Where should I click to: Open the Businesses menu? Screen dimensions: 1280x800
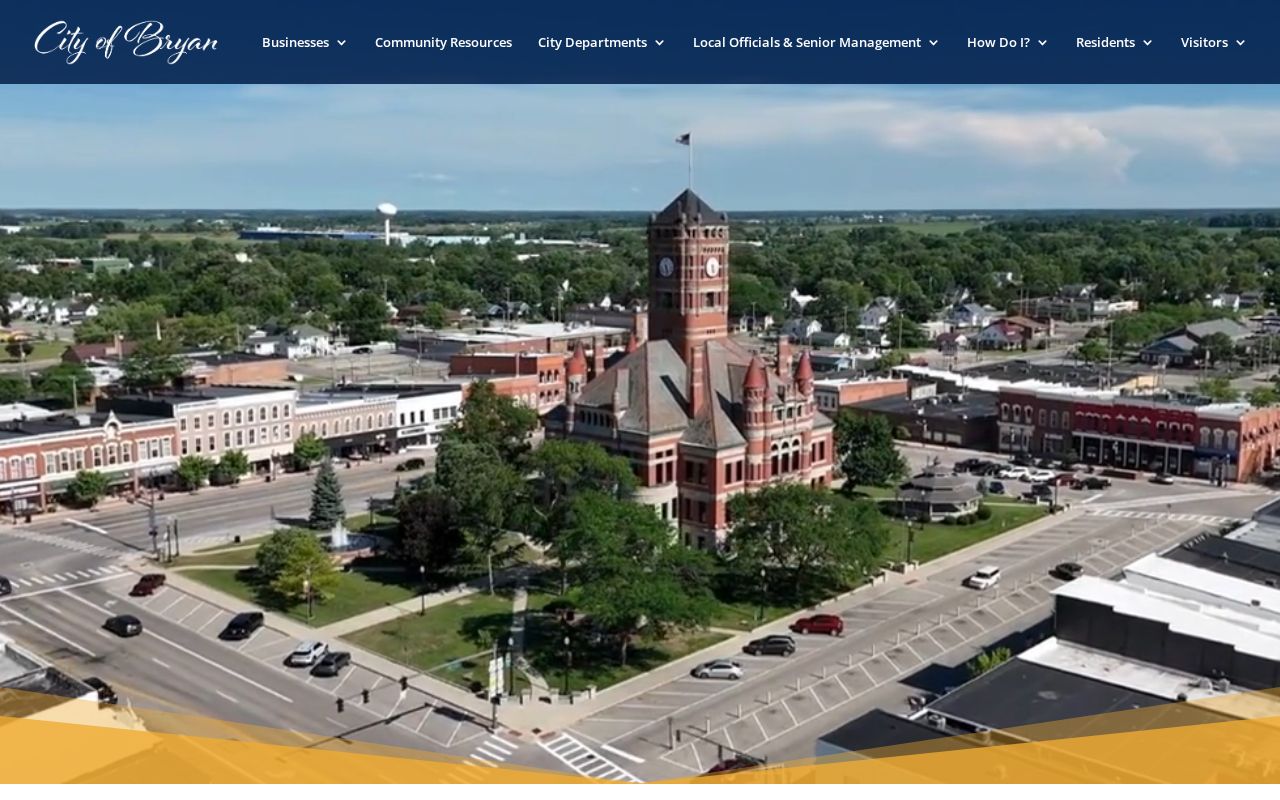pos(295,42)
